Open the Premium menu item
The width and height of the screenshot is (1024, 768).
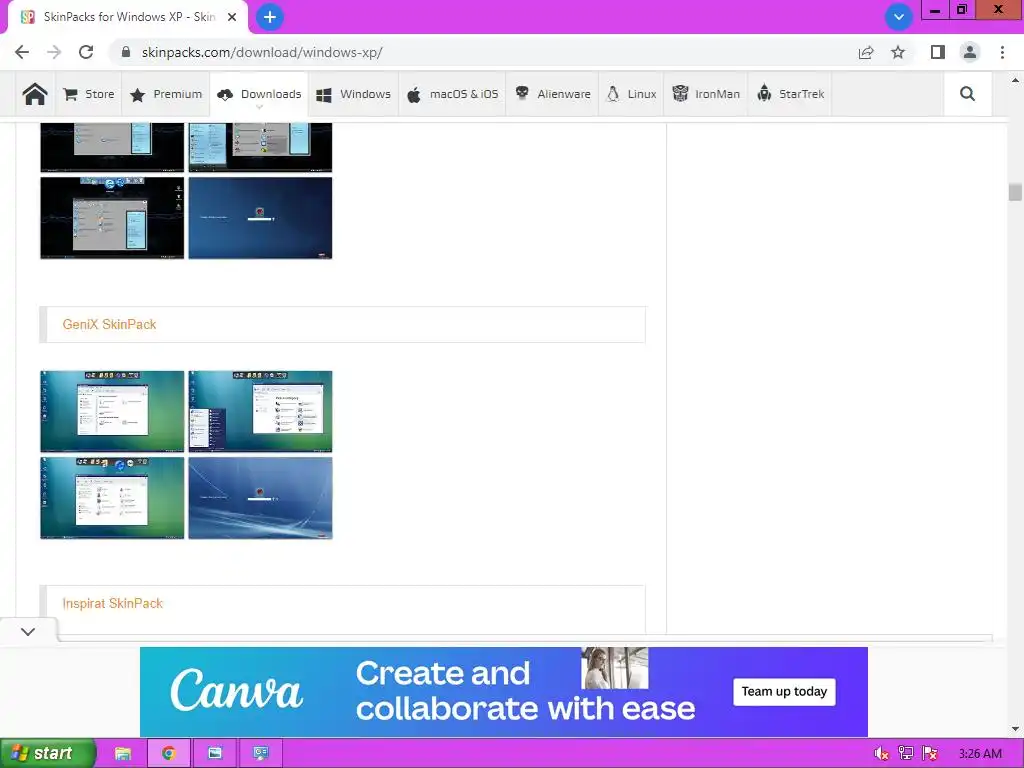tap(166, 94)
